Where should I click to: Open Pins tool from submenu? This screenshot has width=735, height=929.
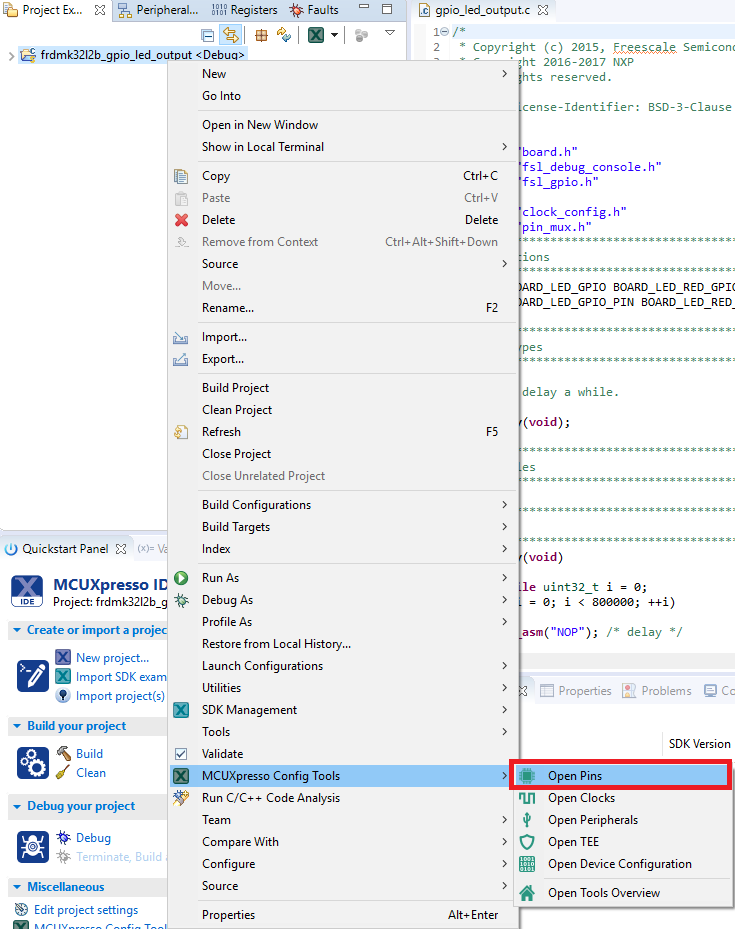click(574, 776)
